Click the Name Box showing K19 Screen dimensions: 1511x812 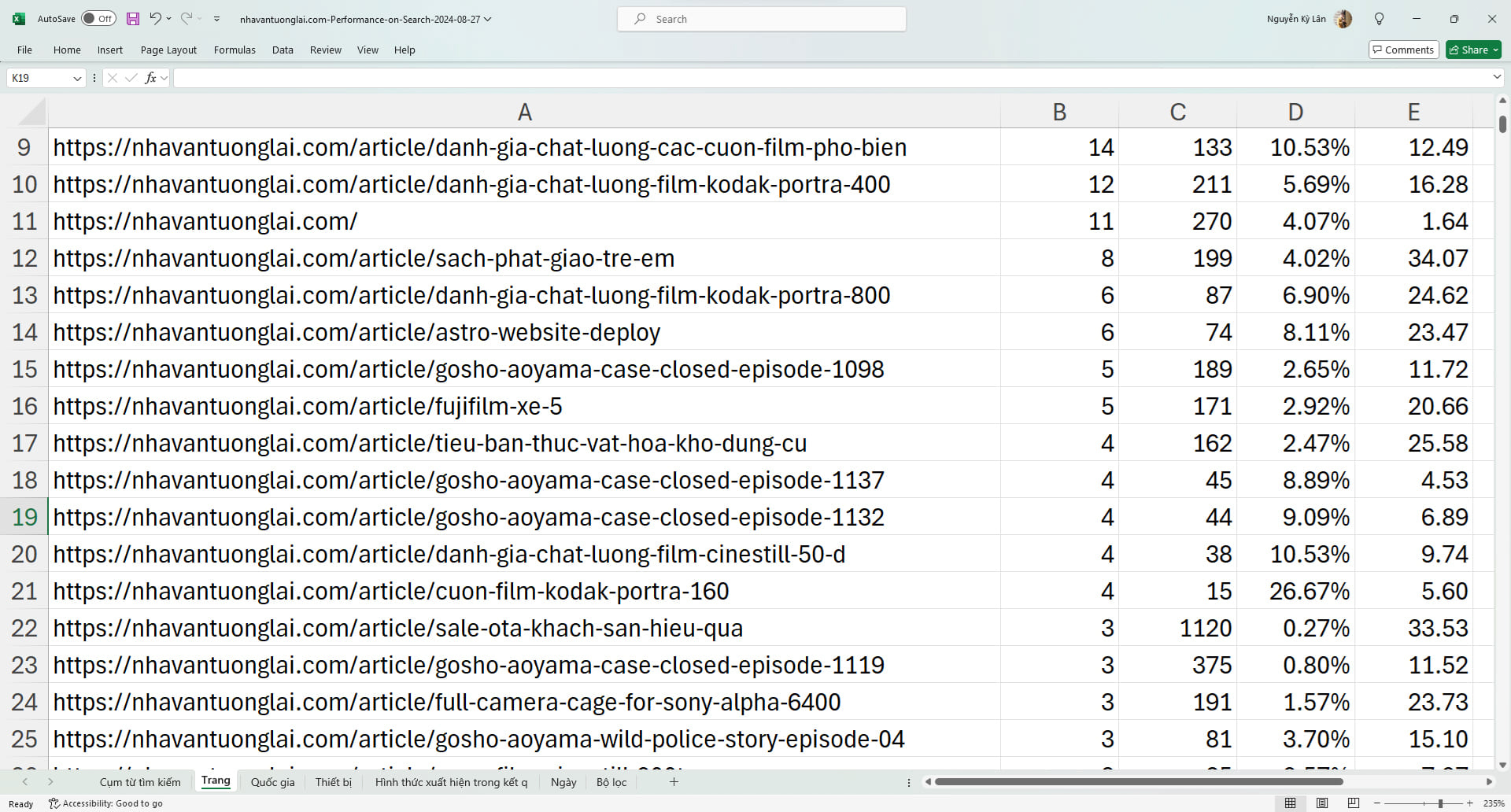coord(39,78)
